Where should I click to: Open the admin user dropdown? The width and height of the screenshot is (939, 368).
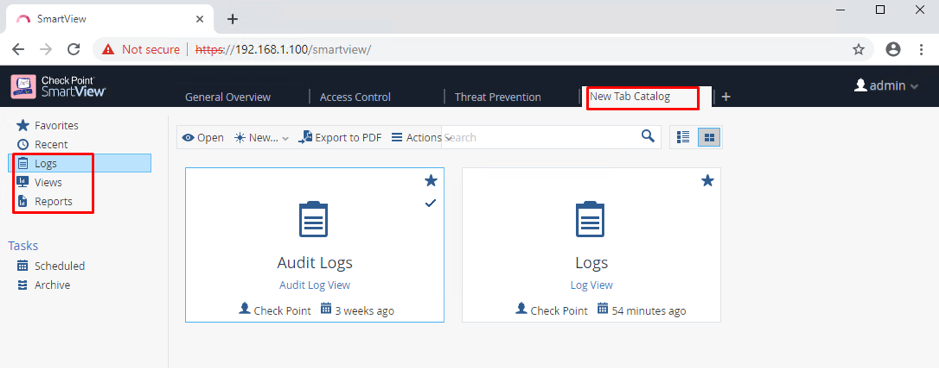tap(886, 86)
